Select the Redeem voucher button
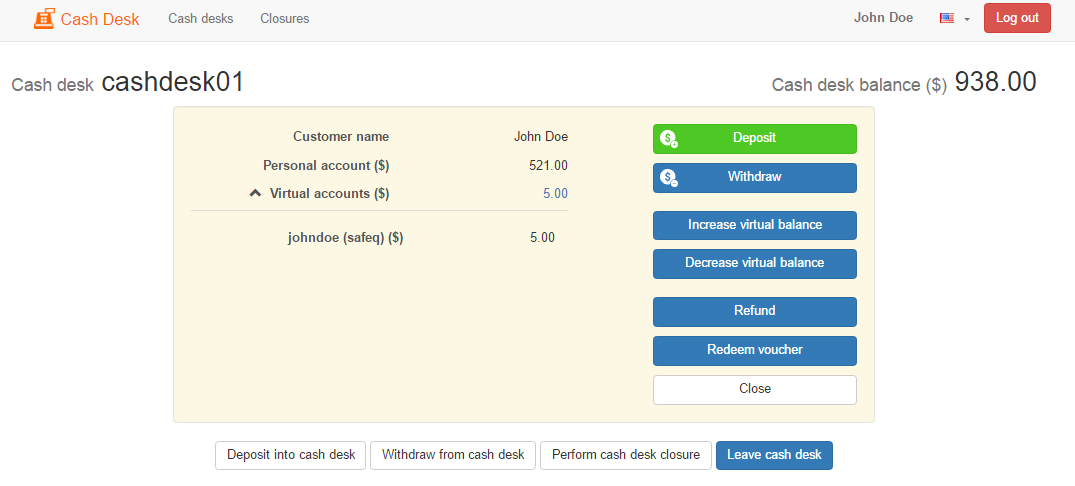The width and height of the screenshot is (1075, 486). coord(754,350)
